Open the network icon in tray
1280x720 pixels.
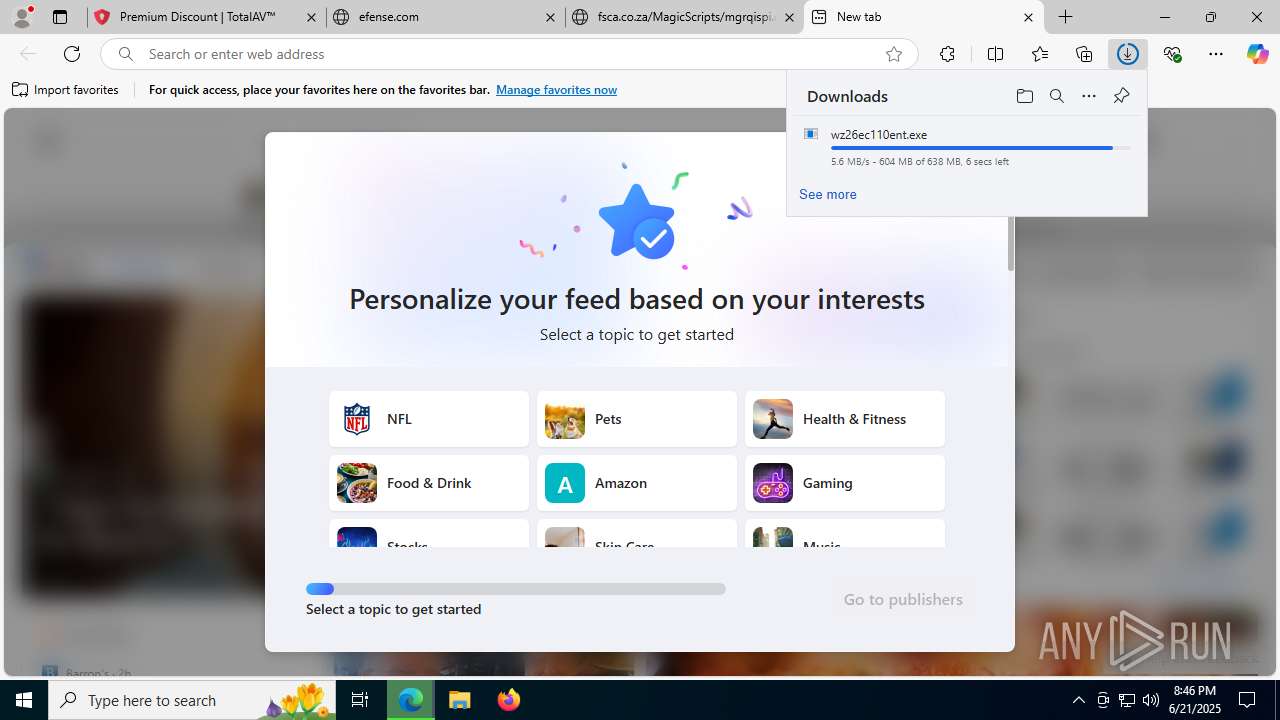1127,700
